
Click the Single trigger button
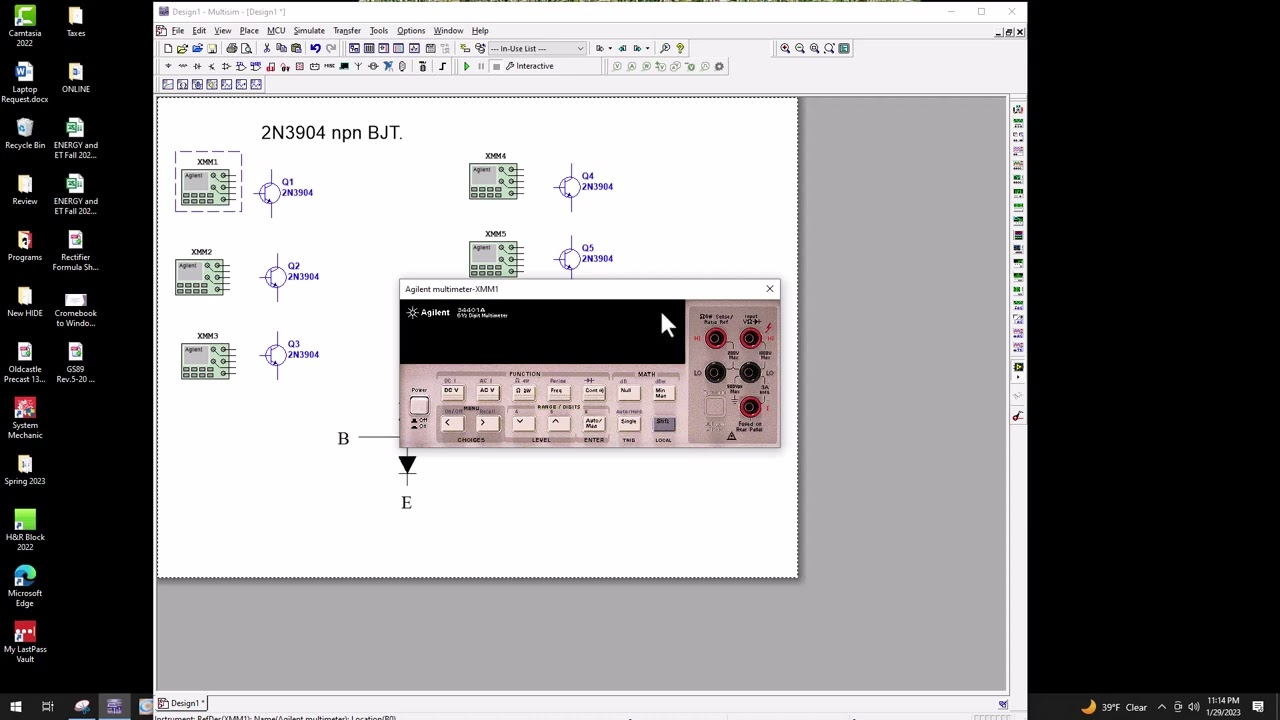(628, 423)
